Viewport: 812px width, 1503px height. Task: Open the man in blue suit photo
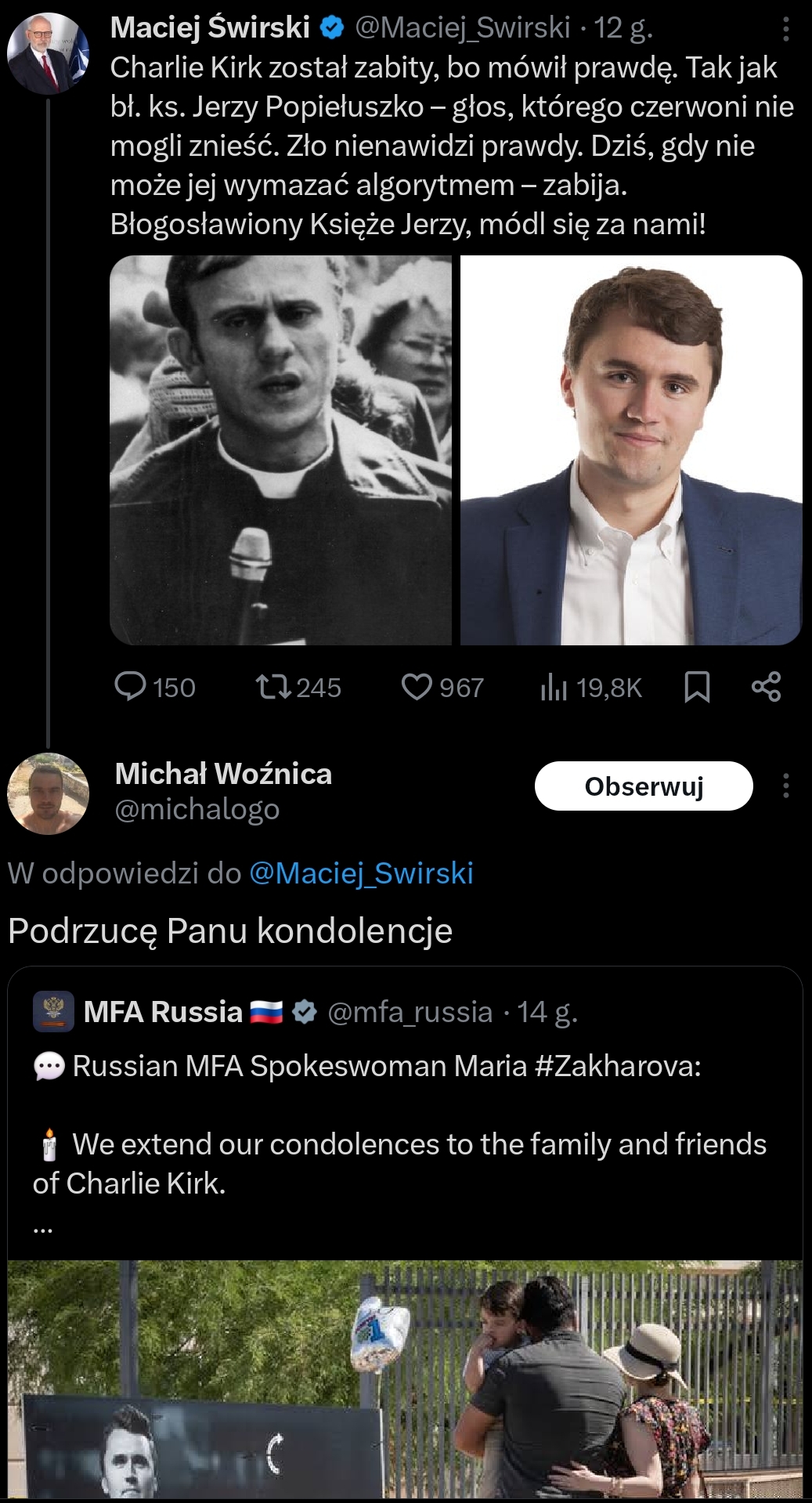pyautogui.click(x=631, y=450)
